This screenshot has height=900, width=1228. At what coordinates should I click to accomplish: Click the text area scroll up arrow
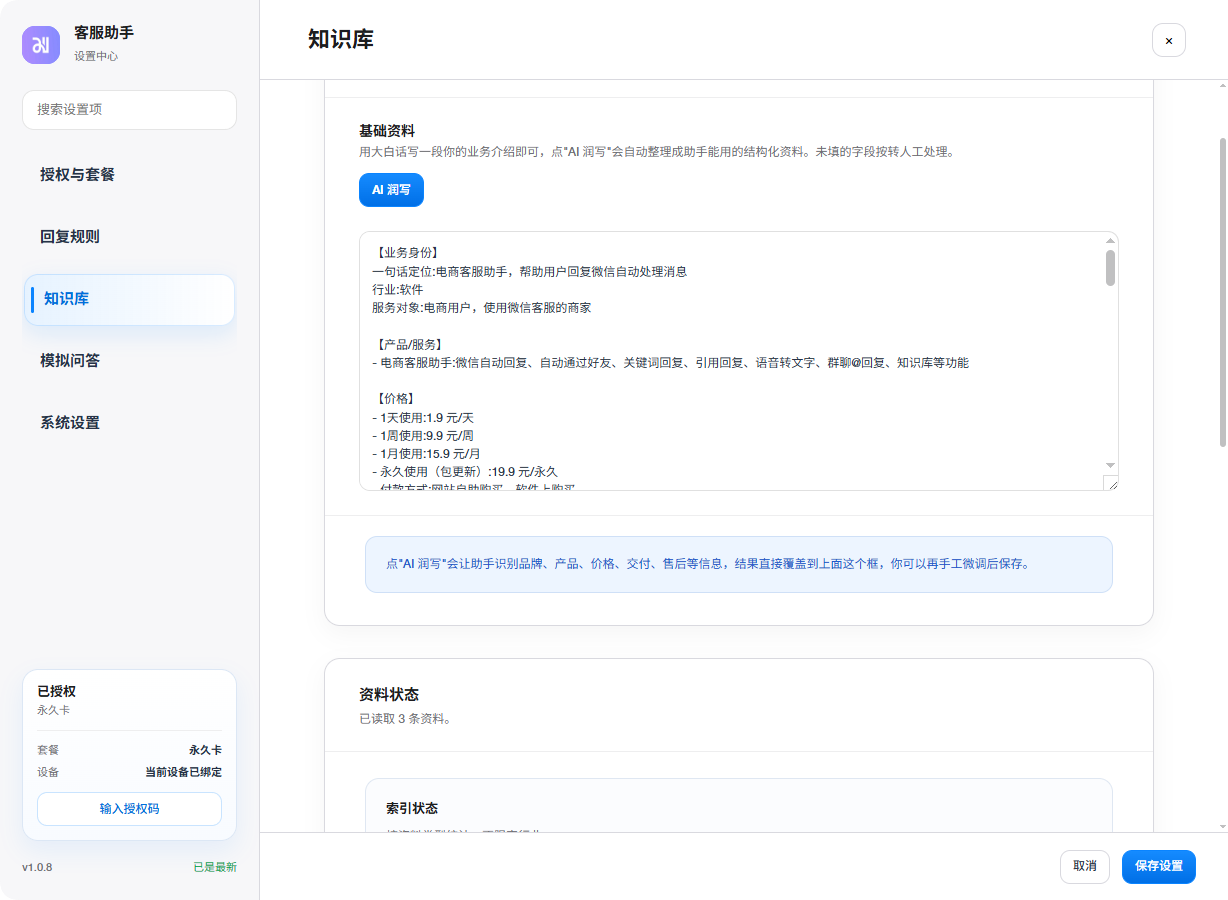click(x=1110, y=240)
